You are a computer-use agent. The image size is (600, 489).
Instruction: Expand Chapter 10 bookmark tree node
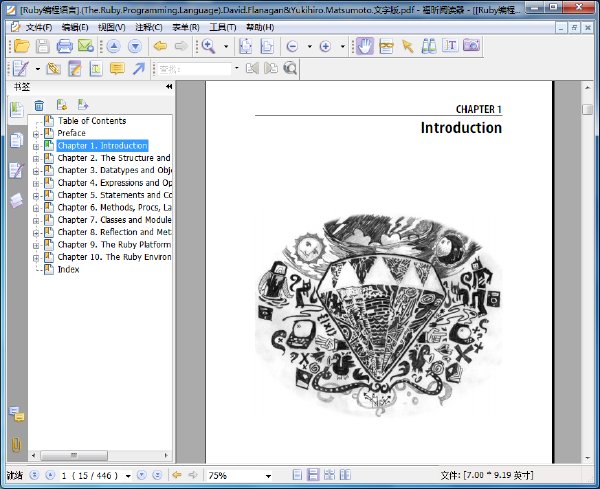point(36,258)
